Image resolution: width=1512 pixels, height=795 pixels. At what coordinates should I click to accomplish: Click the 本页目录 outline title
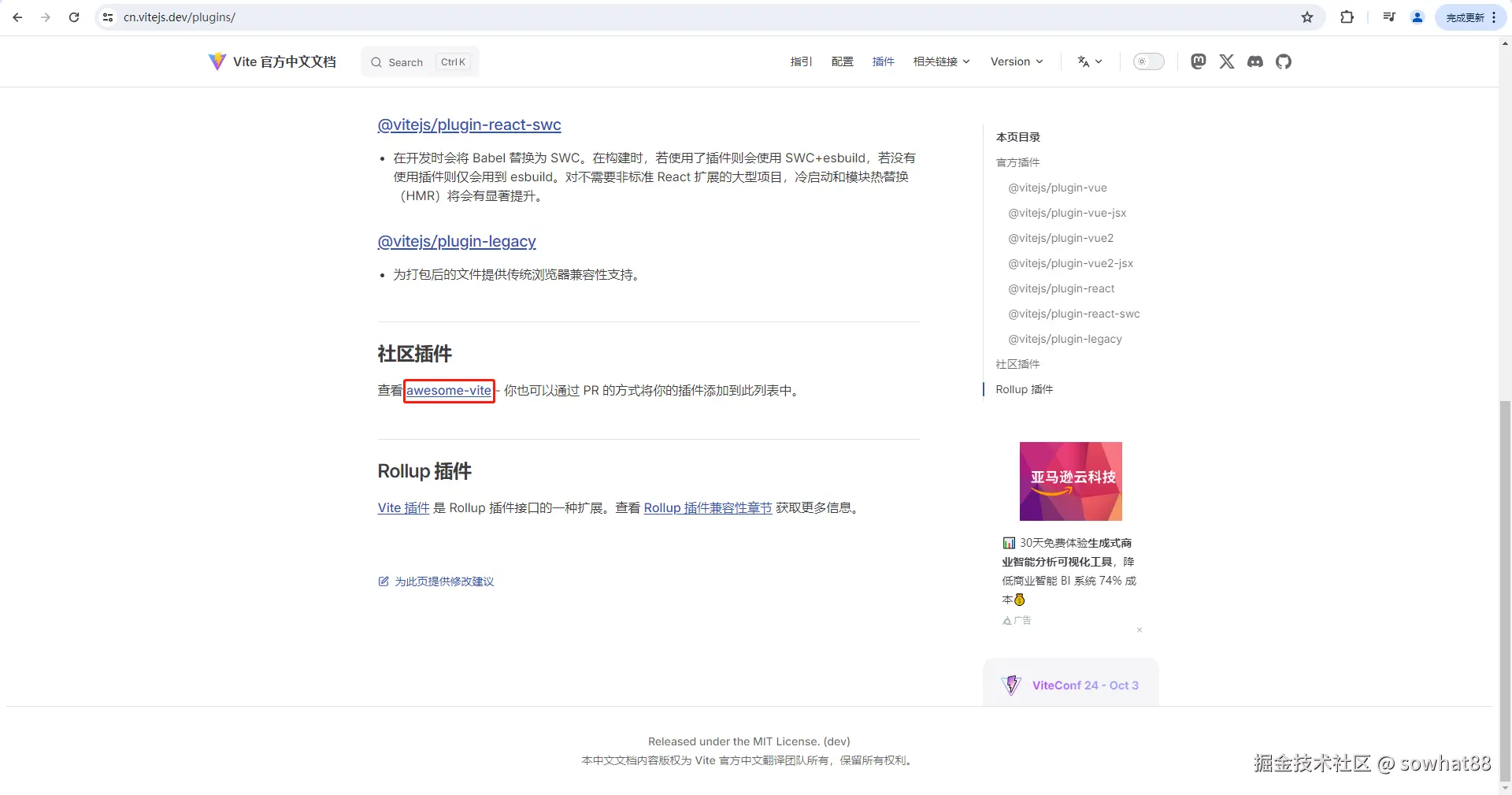click(x=1018, y=137)
